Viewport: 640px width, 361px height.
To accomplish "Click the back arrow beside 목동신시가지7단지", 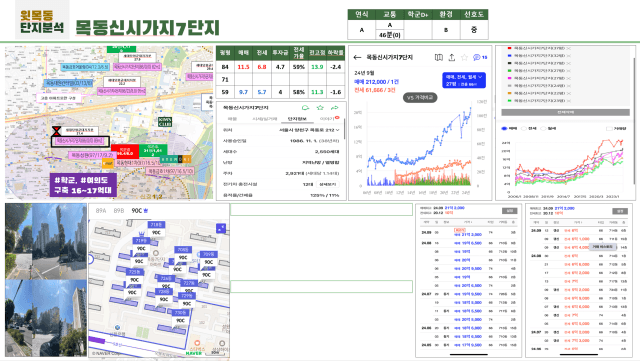I will coord(357,58).
